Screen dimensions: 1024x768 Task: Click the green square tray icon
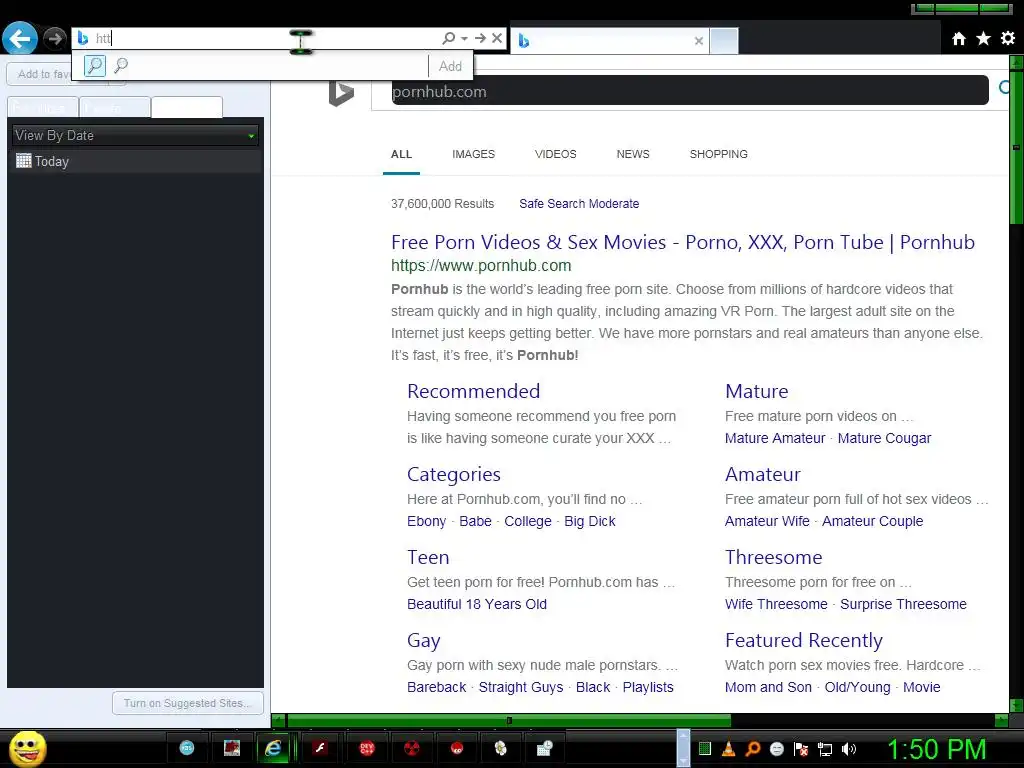tap(705, 749)
